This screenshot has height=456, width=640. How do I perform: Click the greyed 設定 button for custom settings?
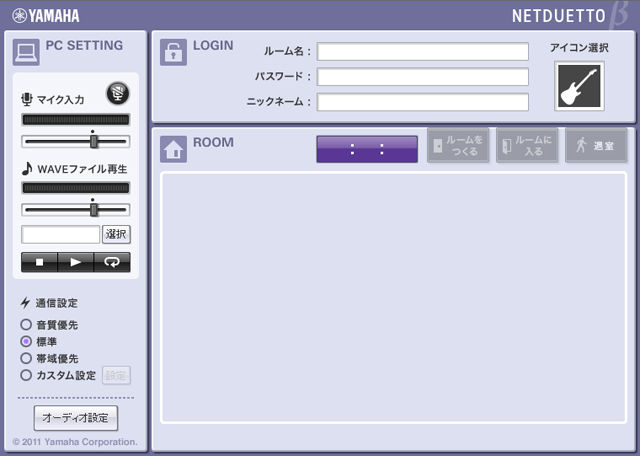click(116, 375)
